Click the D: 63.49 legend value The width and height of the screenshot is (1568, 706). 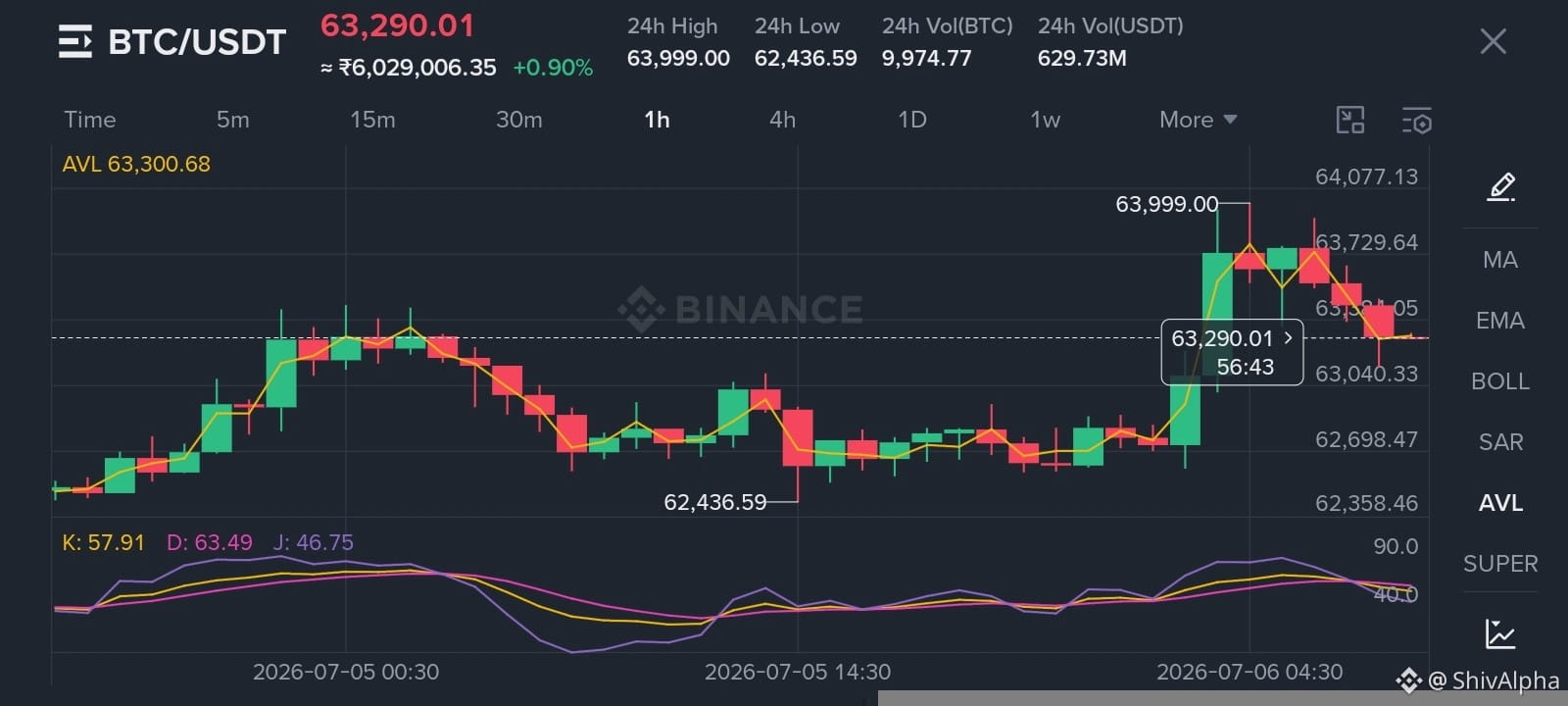point(209,542)
